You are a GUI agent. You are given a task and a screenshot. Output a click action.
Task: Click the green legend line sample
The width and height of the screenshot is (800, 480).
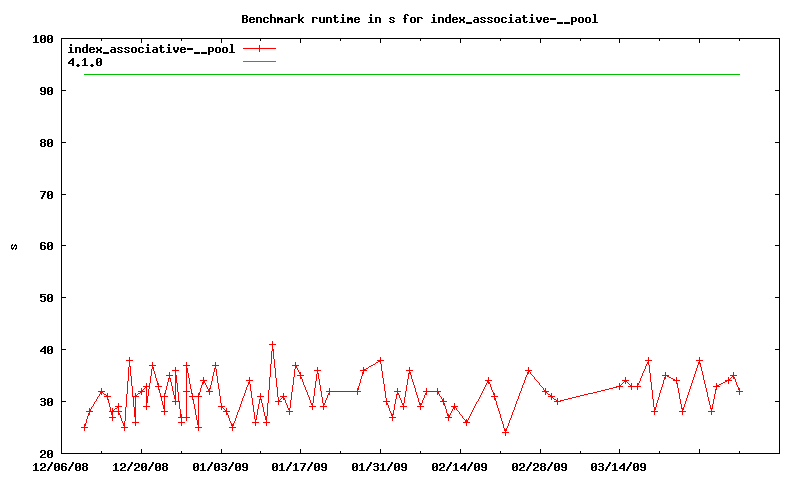(x=259, y=62)
